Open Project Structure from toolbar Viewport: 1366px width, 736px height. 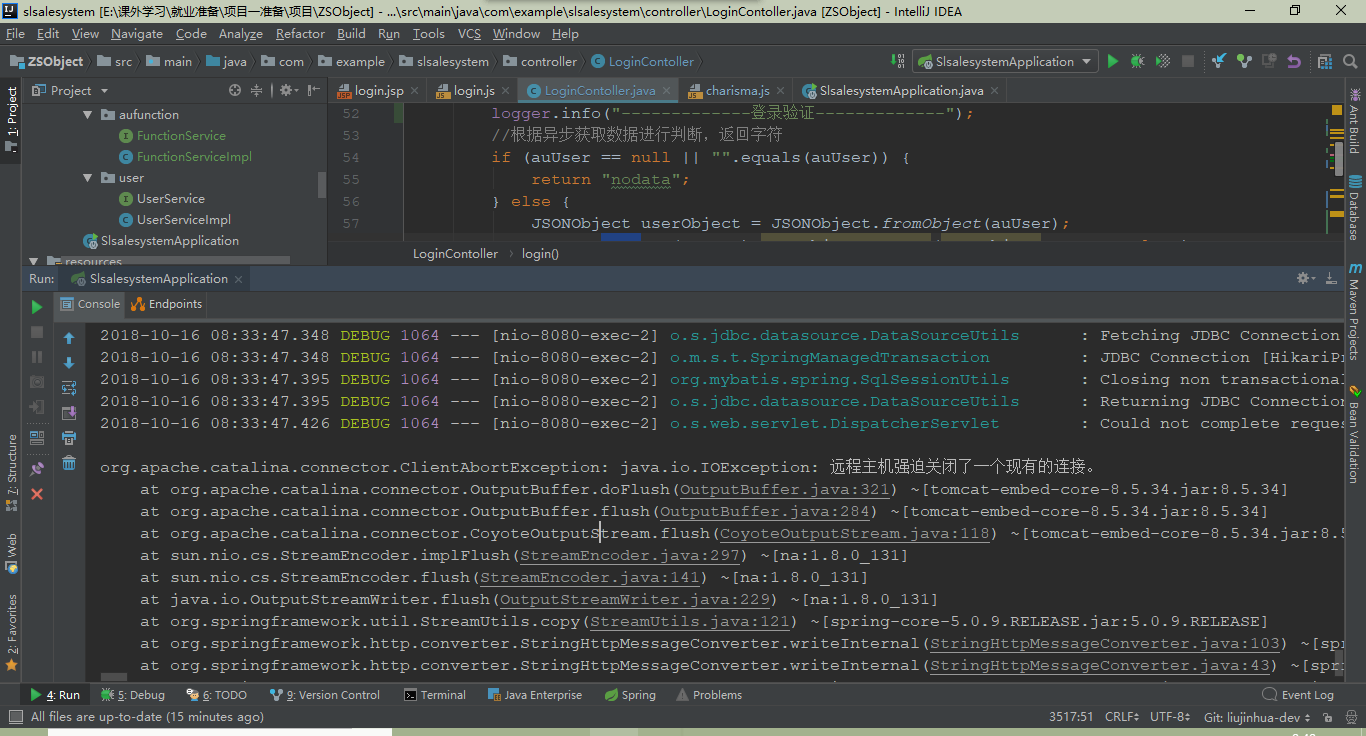1324,61
